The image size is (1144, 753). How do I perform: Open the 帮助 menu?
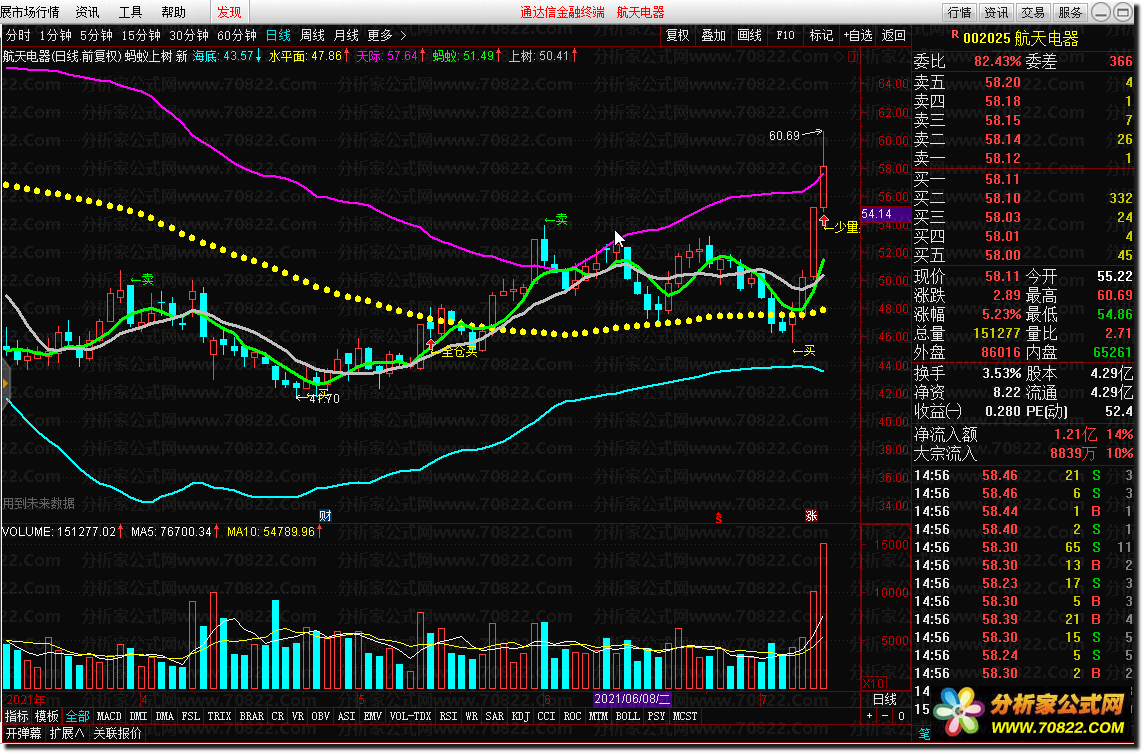click(174, 12)
